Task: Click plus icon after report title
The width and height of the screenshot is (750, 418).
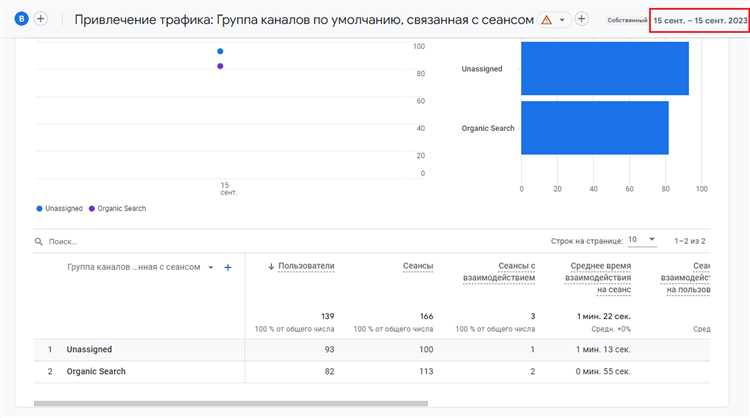Action: tap(581, 19)
